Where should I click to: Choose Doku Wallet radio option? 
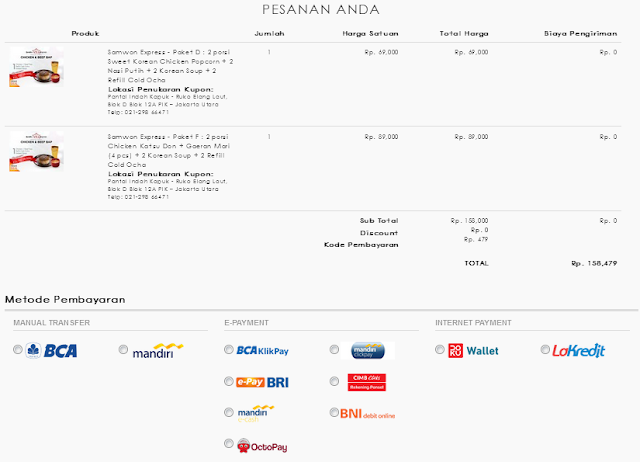(440, 349)
